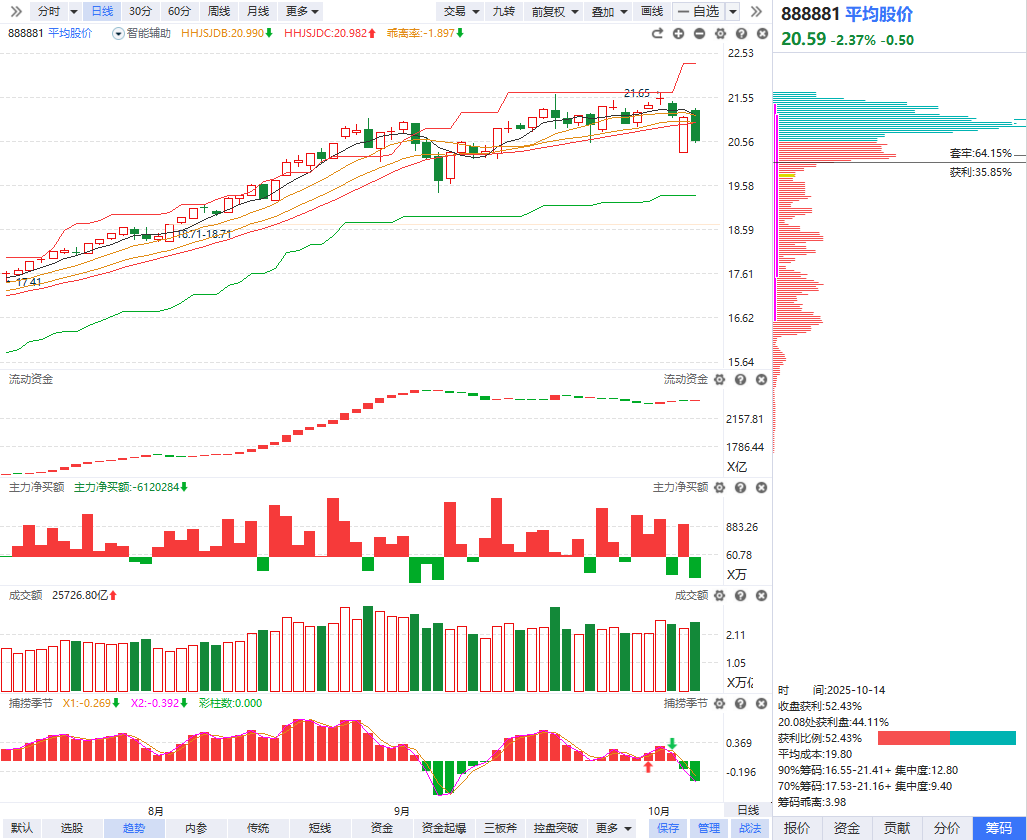Zoom out chart with minus icon
Image resolution: width=1027 pixels, height=840 pixels.
coord(699,33)
